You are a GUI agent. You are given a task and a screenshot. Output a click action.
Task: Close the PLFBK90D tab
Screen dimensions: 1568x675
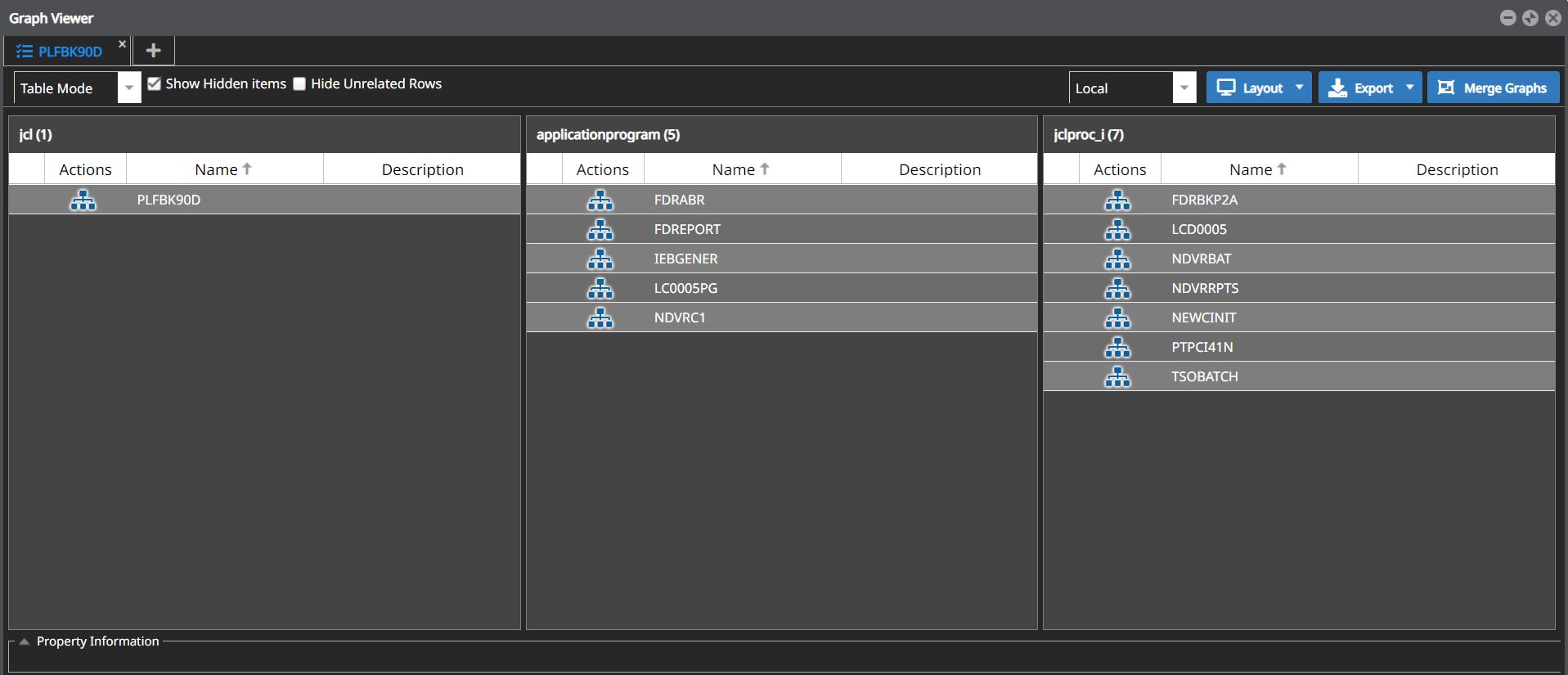click(x=122, y=44)
